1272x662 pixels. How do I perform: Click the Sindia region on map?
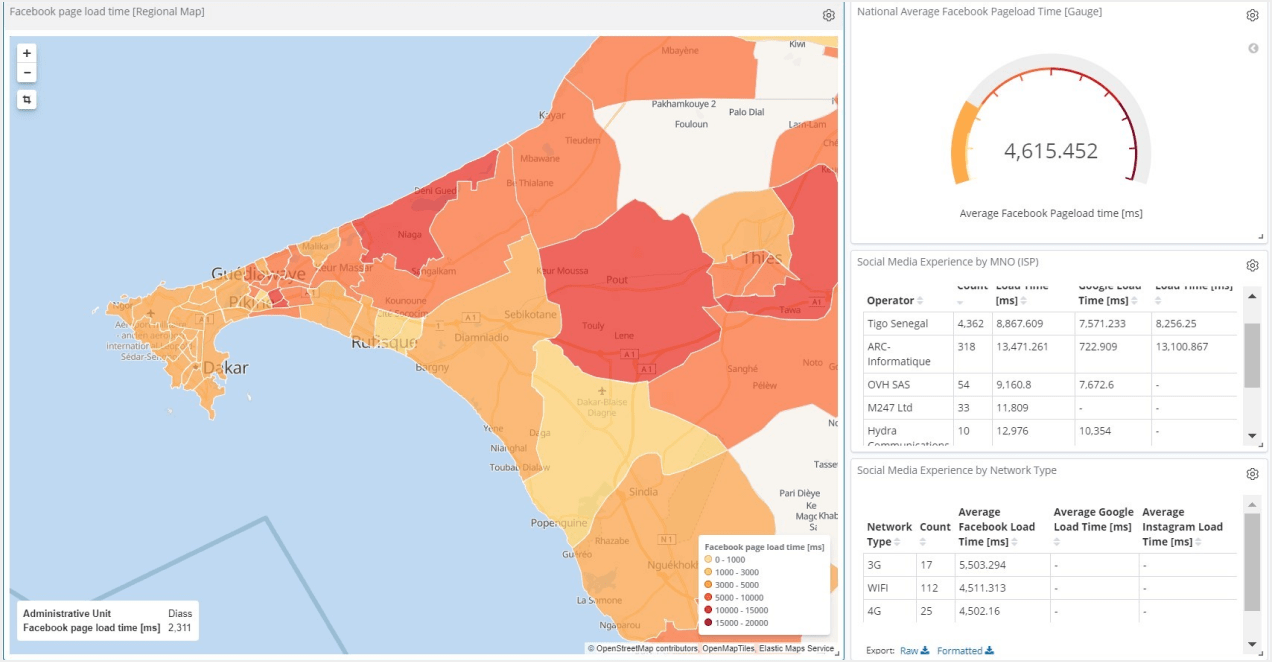(x=644, y=492)
